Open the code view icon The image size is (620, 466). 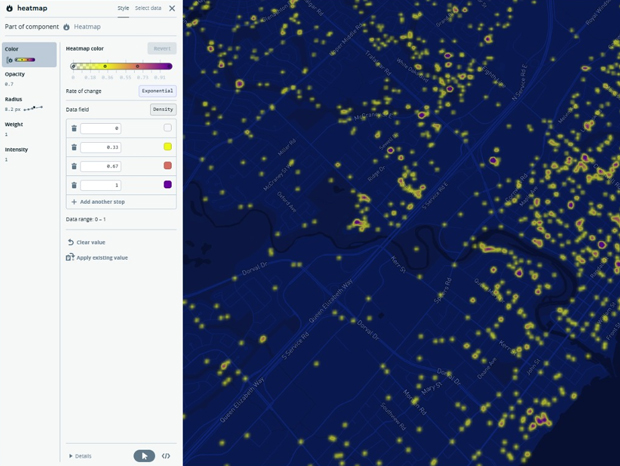166,456
